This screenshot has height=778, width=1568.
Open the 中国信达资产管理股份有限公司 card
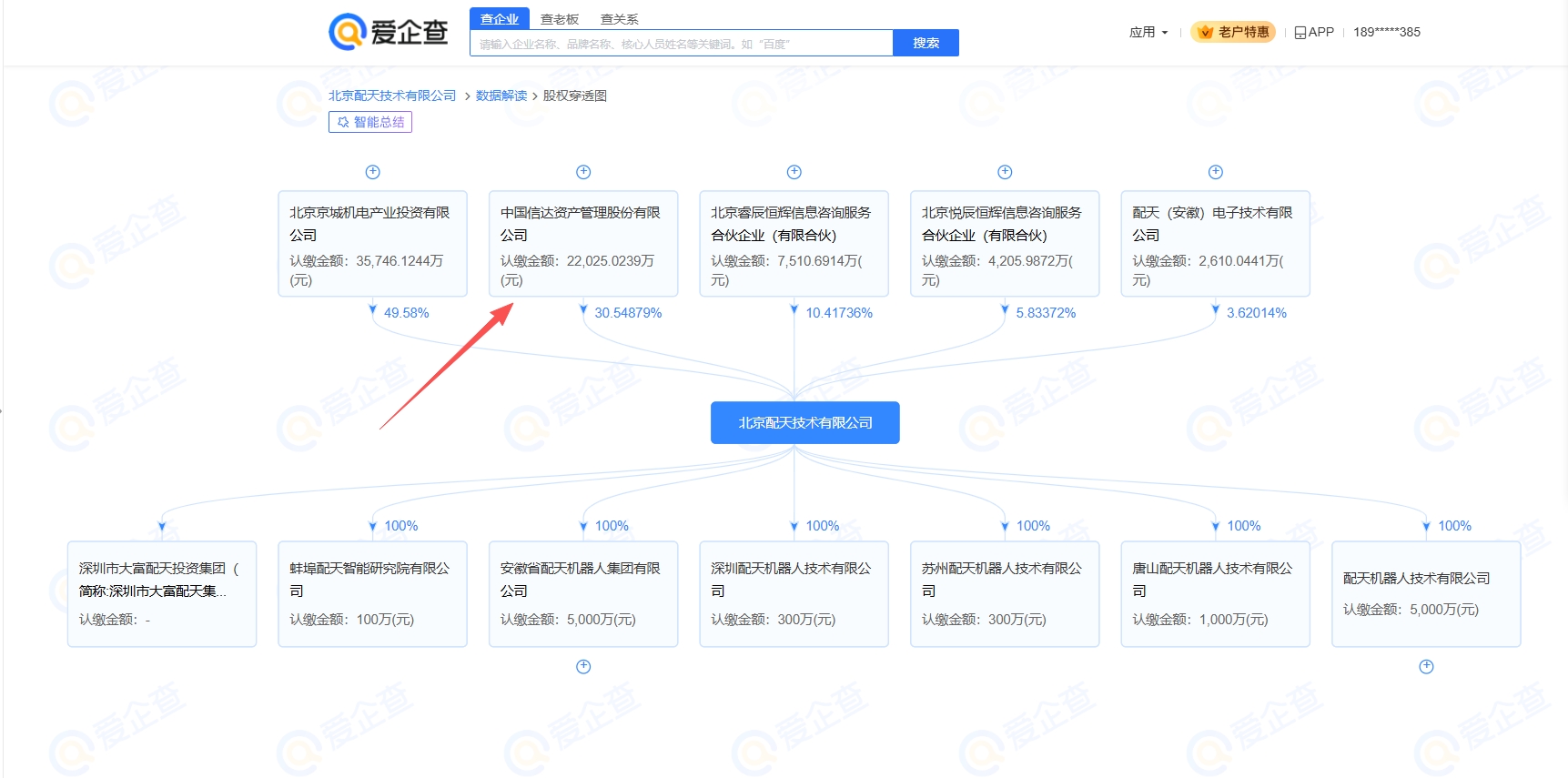583,244
